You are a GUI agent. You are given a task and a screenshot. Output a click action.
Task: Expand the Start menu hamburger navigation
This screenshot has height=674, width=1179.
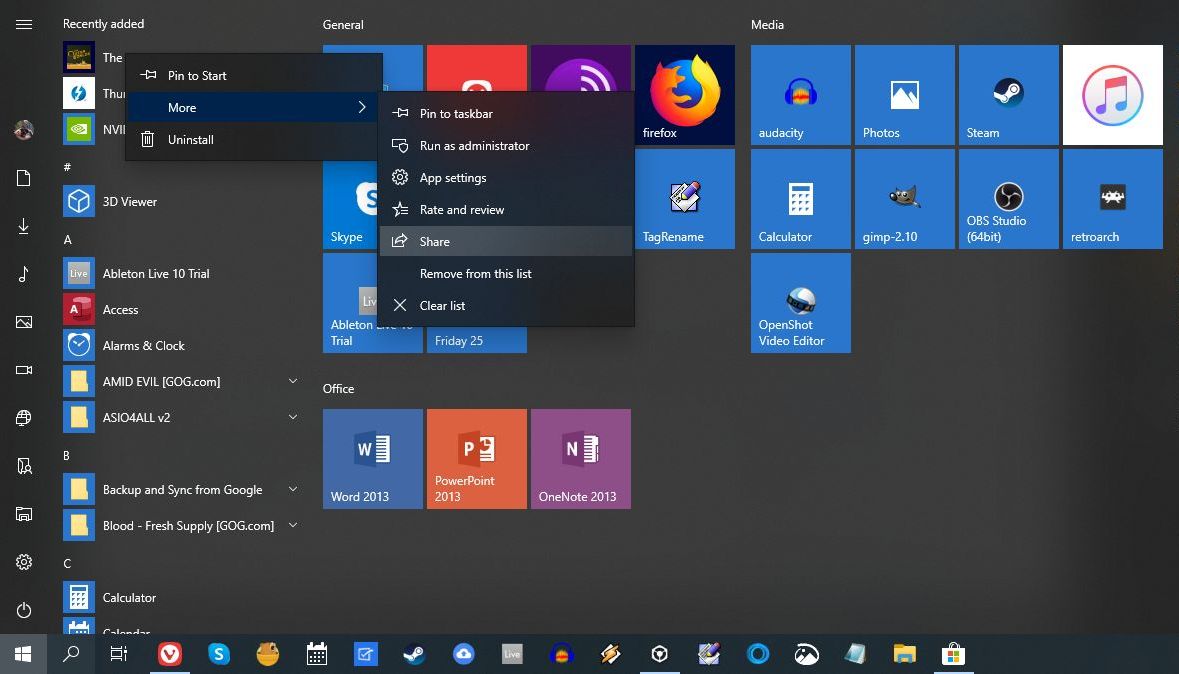[24, 24]
